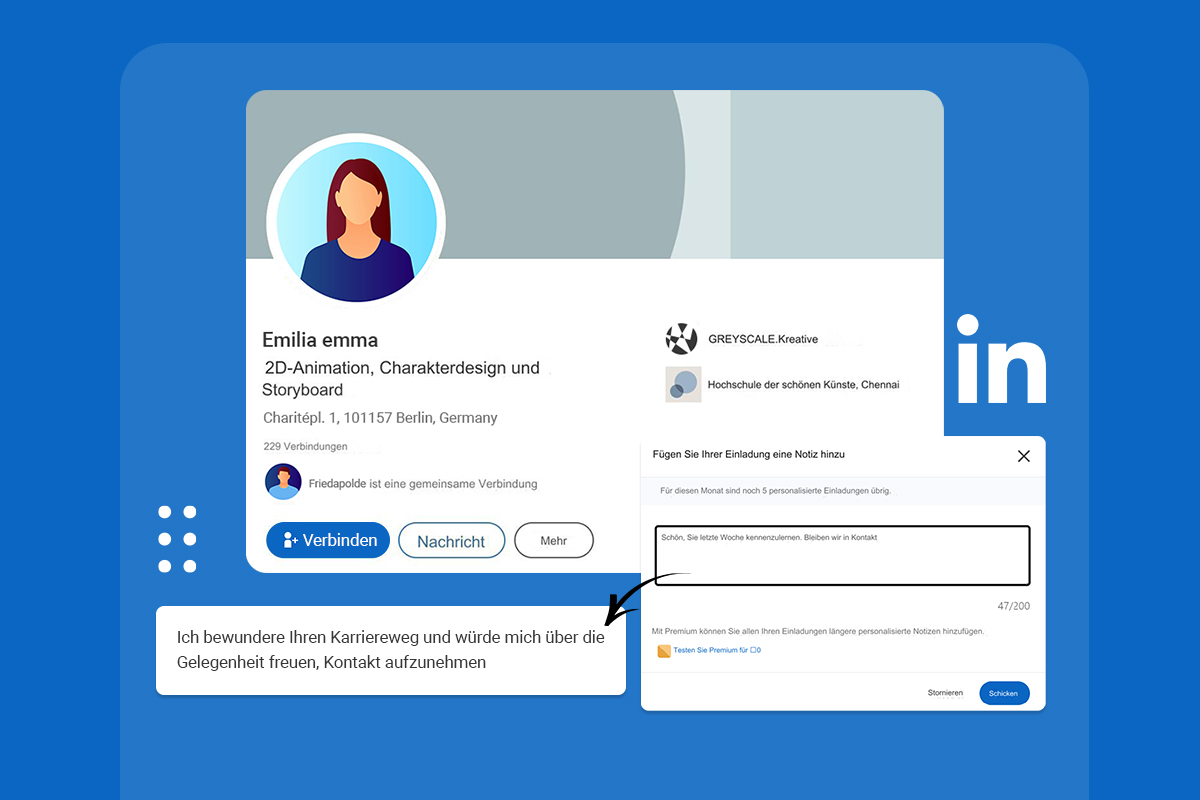Open the 229 Verbindungen connections count
The width and height of the screenshot is (1200, 800).
coord(305,446)
